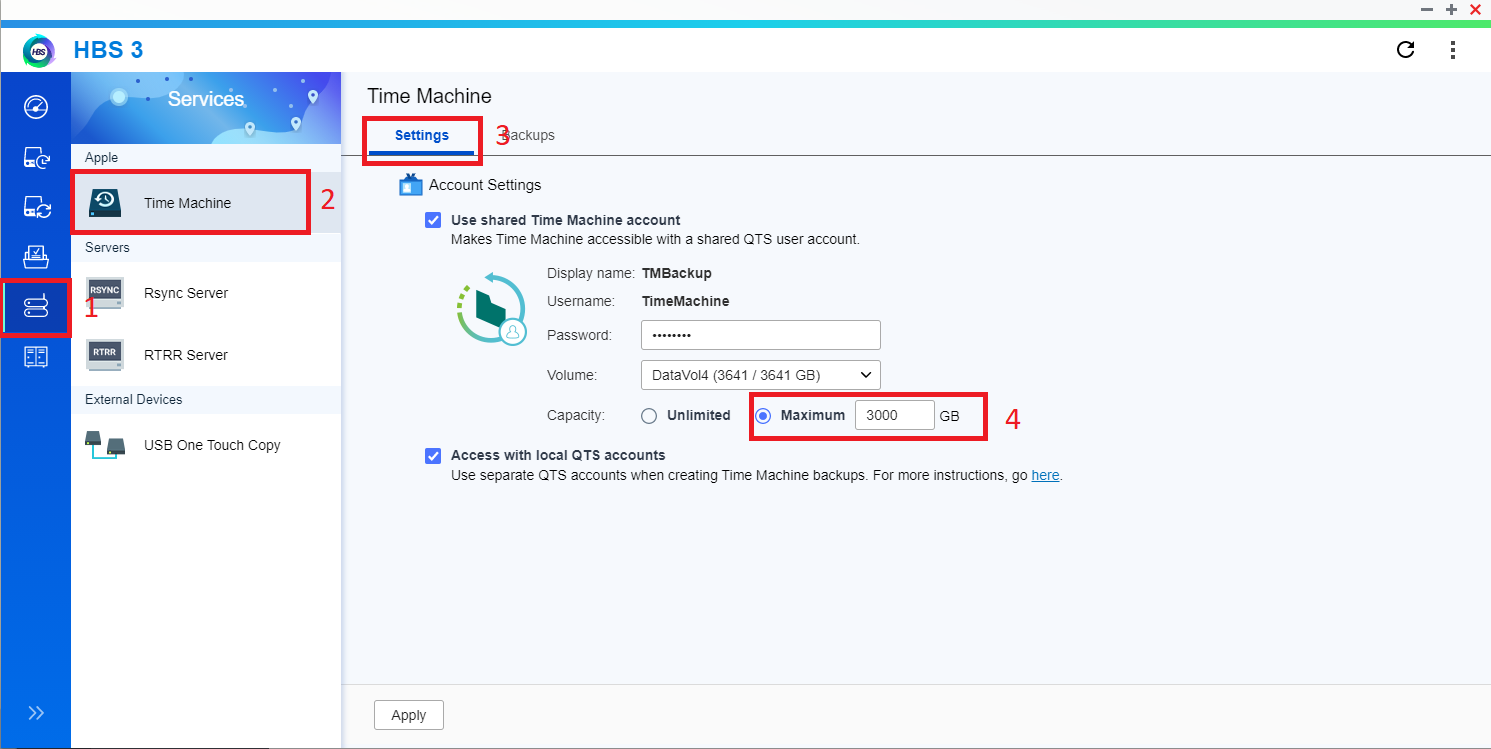Open the instructions via the here link

coord(1045,475)
